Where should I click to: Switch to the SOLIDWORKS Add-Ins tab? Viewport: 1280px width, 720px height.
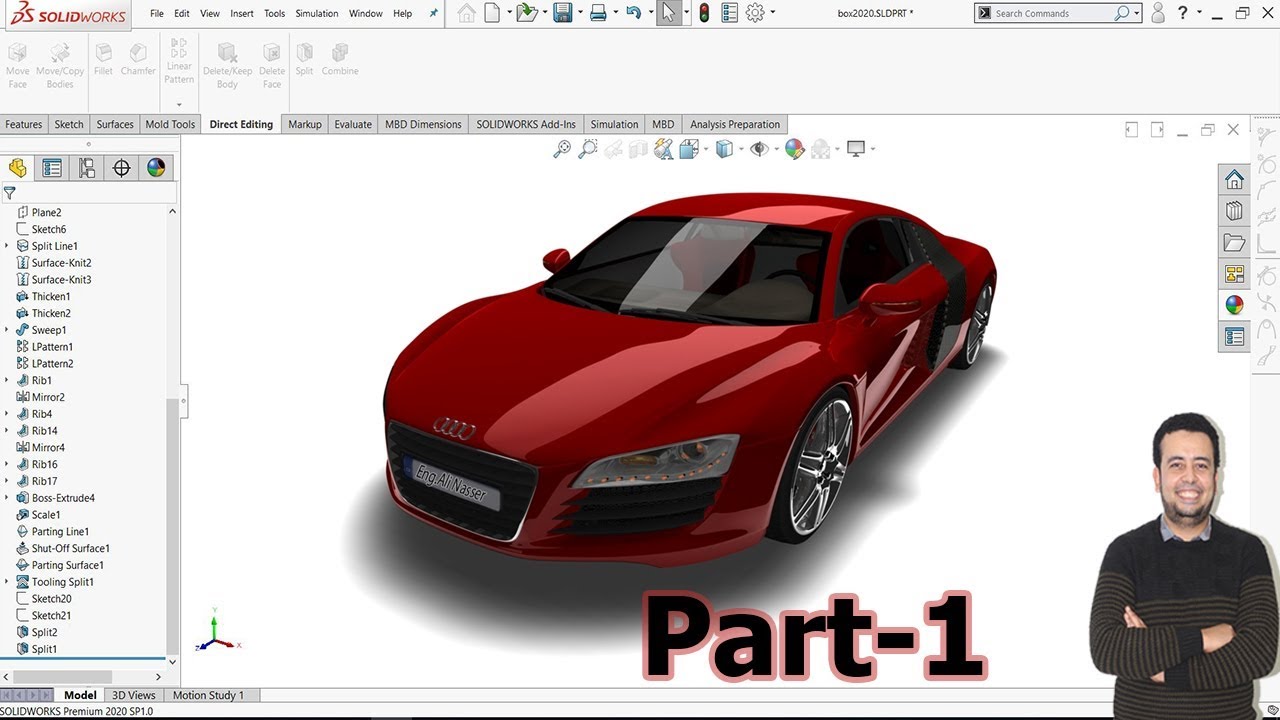tap(526, 124)
